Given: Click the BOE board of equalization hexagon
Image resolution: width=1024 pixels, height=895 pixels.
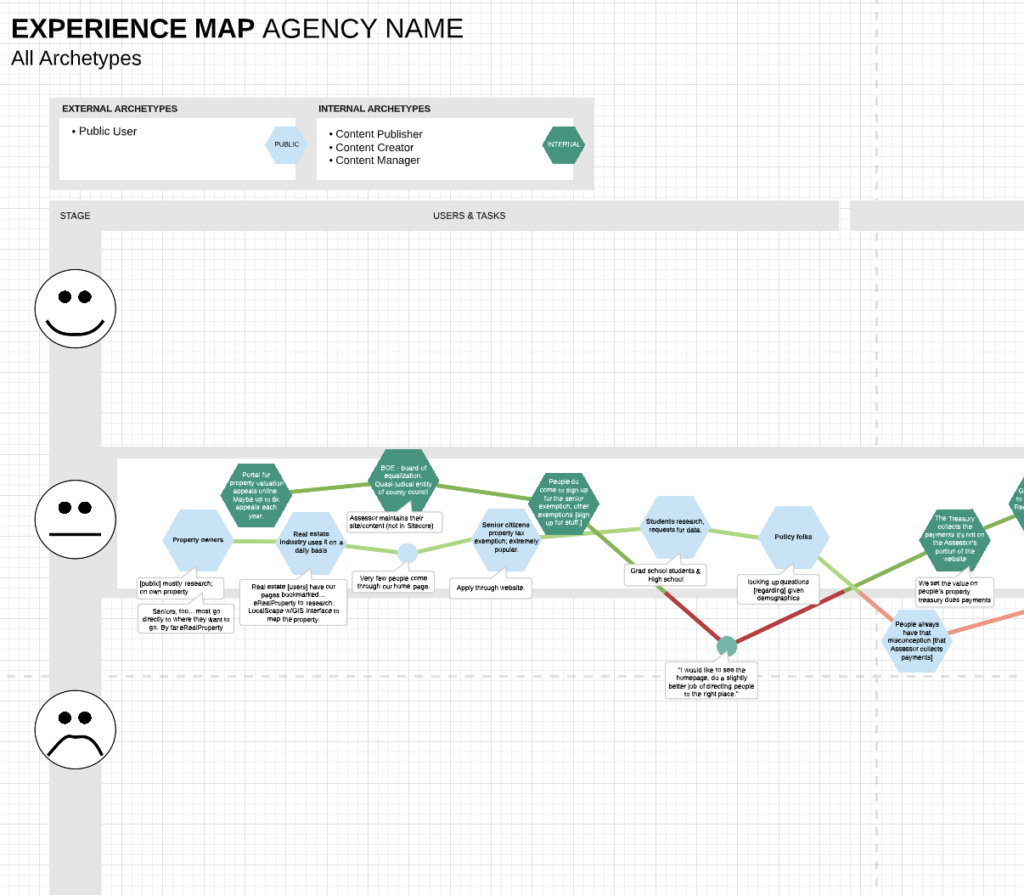Looking at the screenshot, I should (x=403, y=481).
